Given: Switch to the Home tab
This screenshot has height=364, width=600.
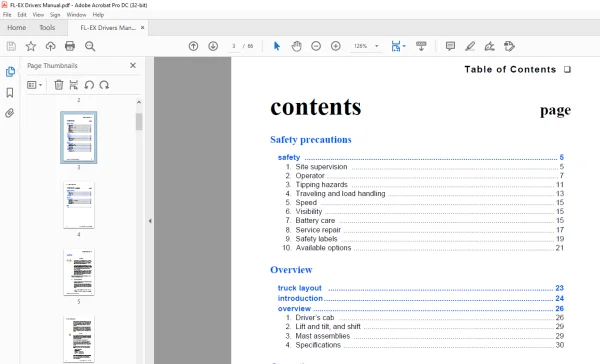Looking at the screenshot, I should click(x=17, y=28).
